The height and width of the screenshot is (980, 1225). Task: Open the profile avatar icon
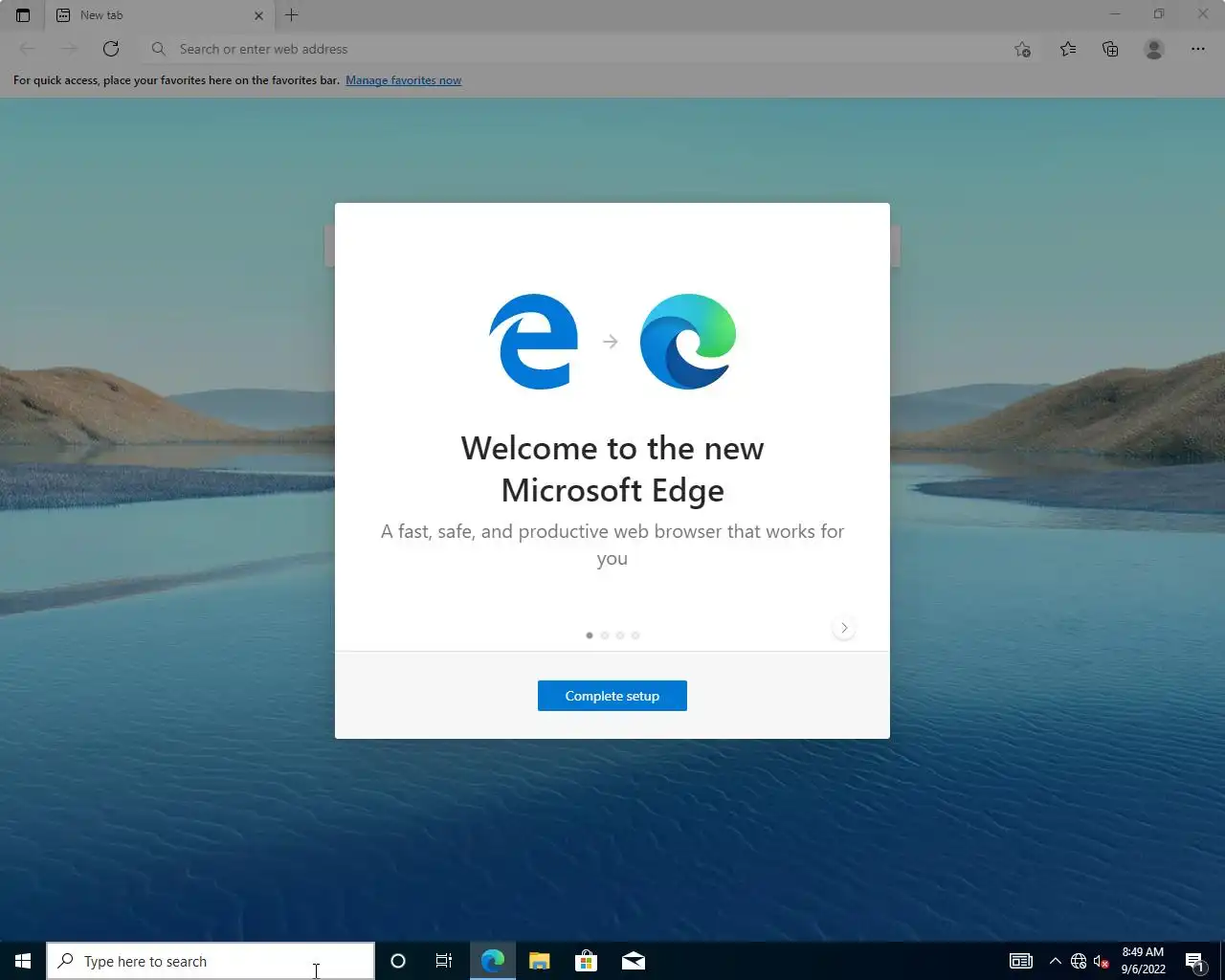coord(1154,49)
